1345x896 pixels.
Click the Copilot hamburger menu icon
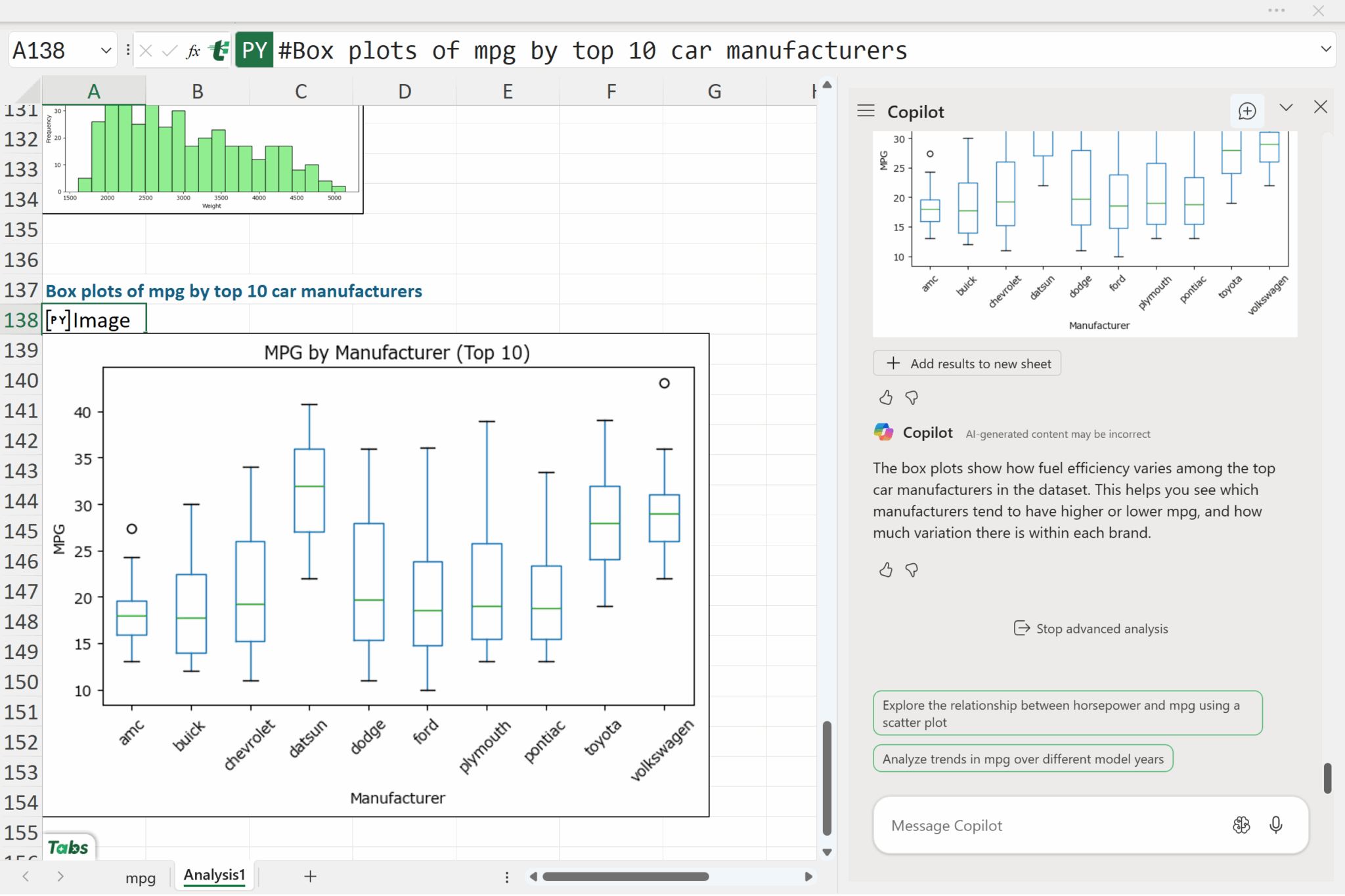point(866,111)
